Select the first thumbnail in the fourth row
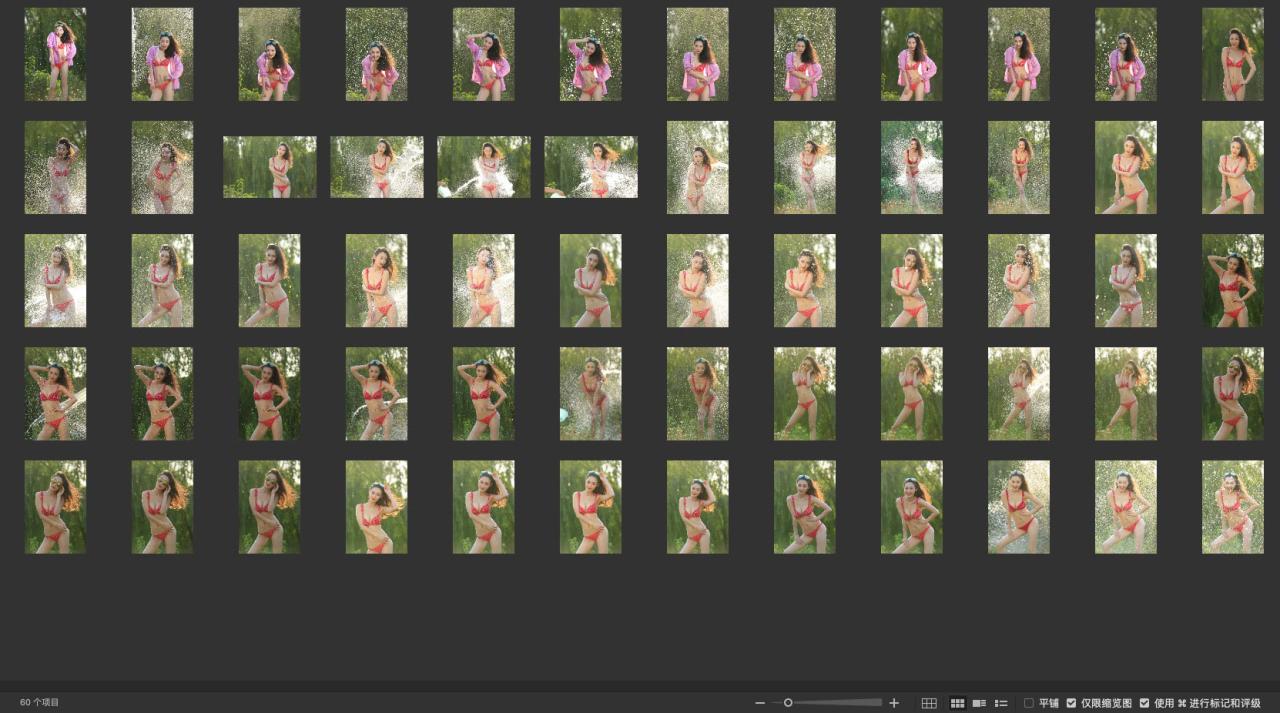Image resolution: width=1280 pixels, height=713 pixels. coord(55,393)
